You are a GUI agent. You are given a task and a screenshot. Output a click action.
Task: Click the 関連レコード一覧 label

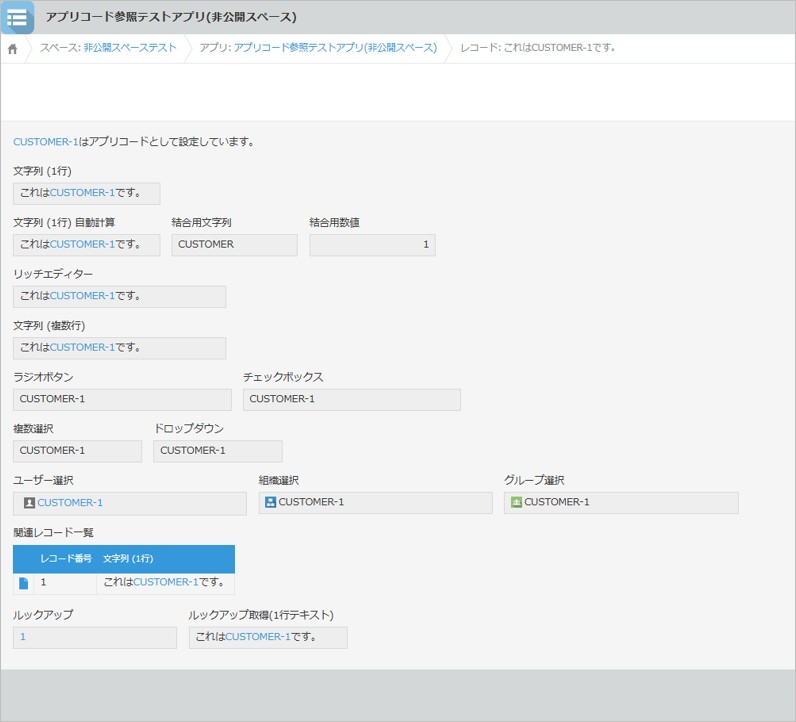(x=53, y=533)
